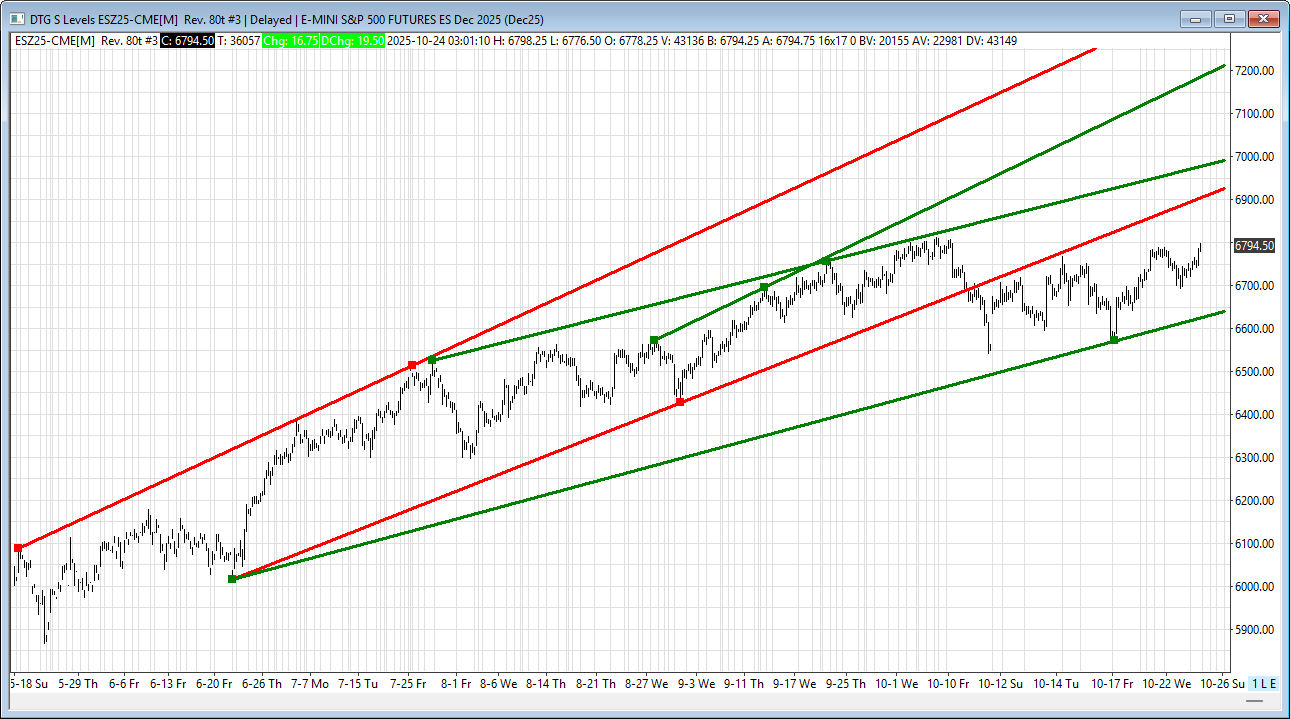The image size is (1290, 719).
Task: Select red anchor on upper red trendline near 7-25
Action: (x=412, y=365)
